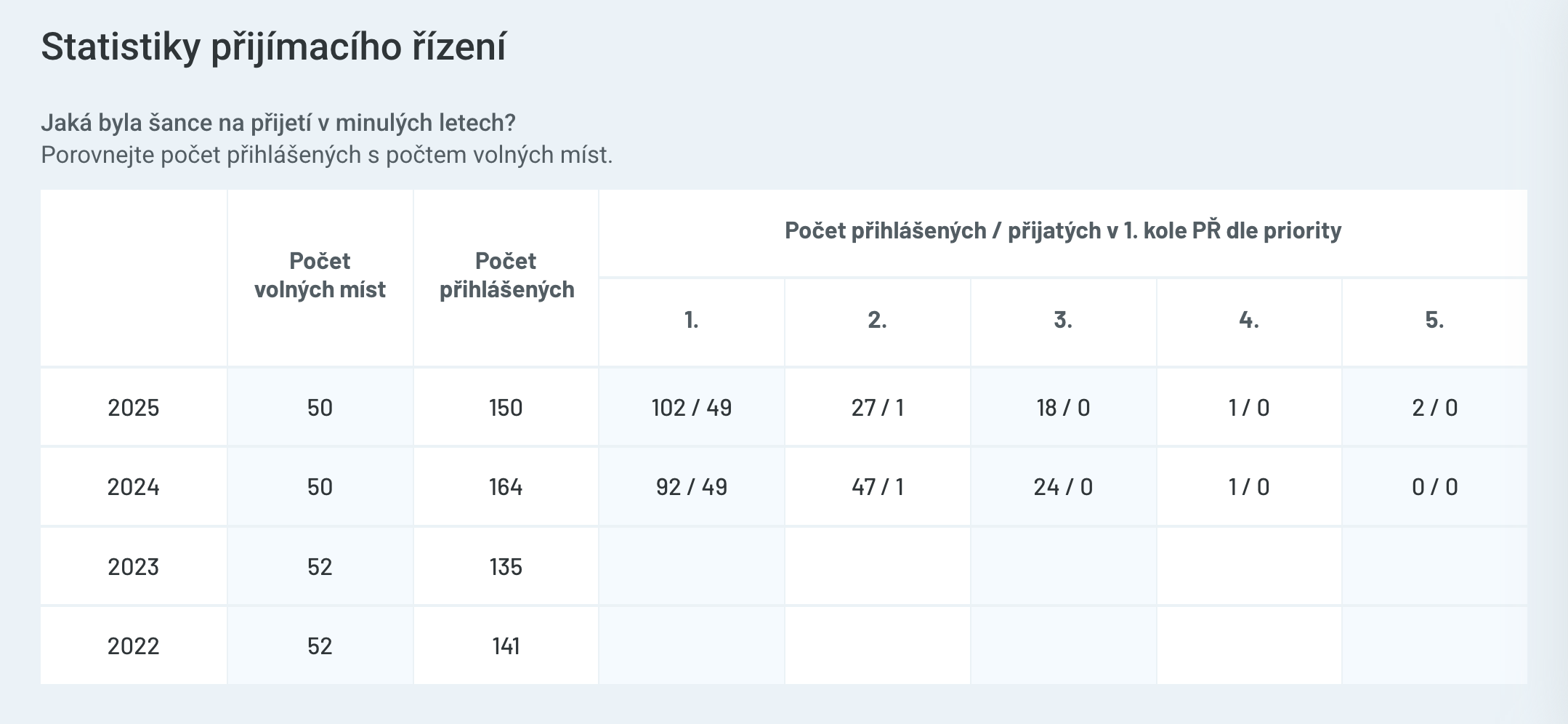Click the priority 5. column header
Image resolution: width=1568 pixels, height=724 pixels.
point(1434,320)
